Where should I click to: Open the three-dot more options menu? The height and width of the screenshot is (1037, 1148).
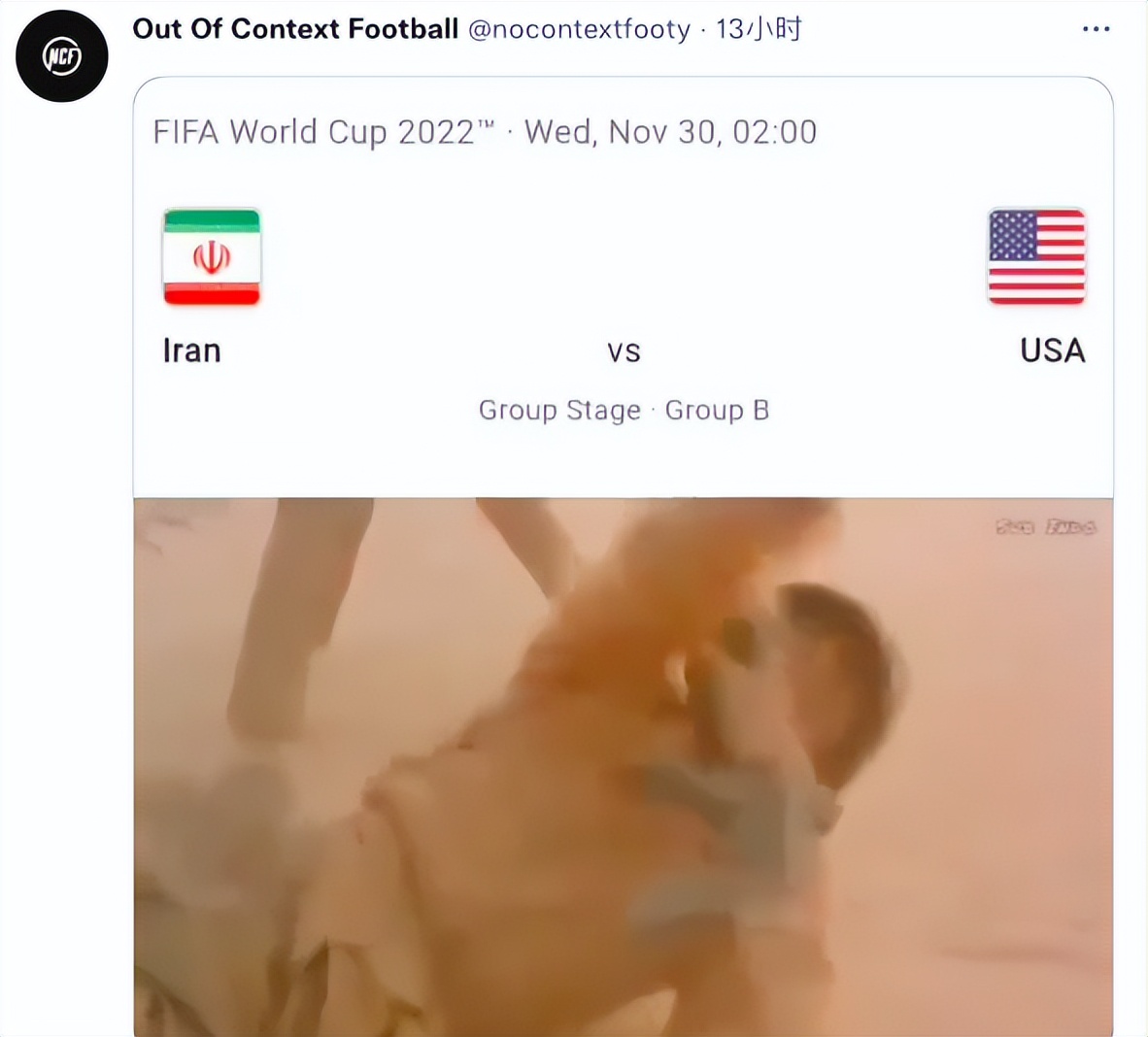pyautogui.click(x=1096, y=29)
